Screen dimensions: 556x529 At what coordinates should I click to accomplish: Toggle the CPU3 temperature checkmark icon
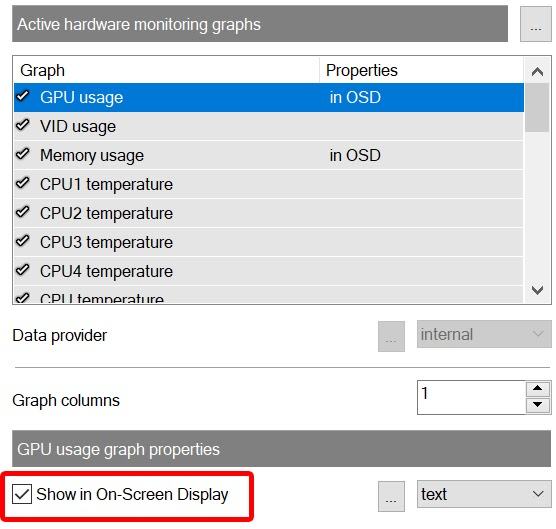23,241
